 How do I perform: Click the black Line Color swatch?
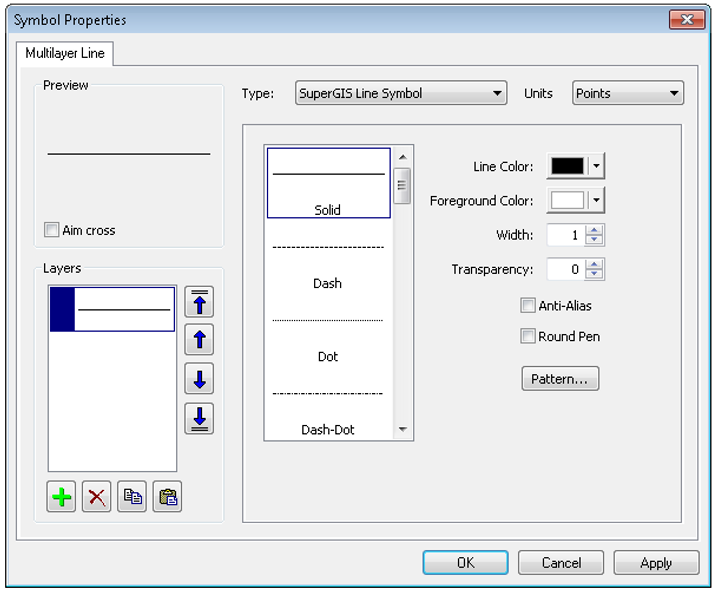click(567, 167)
